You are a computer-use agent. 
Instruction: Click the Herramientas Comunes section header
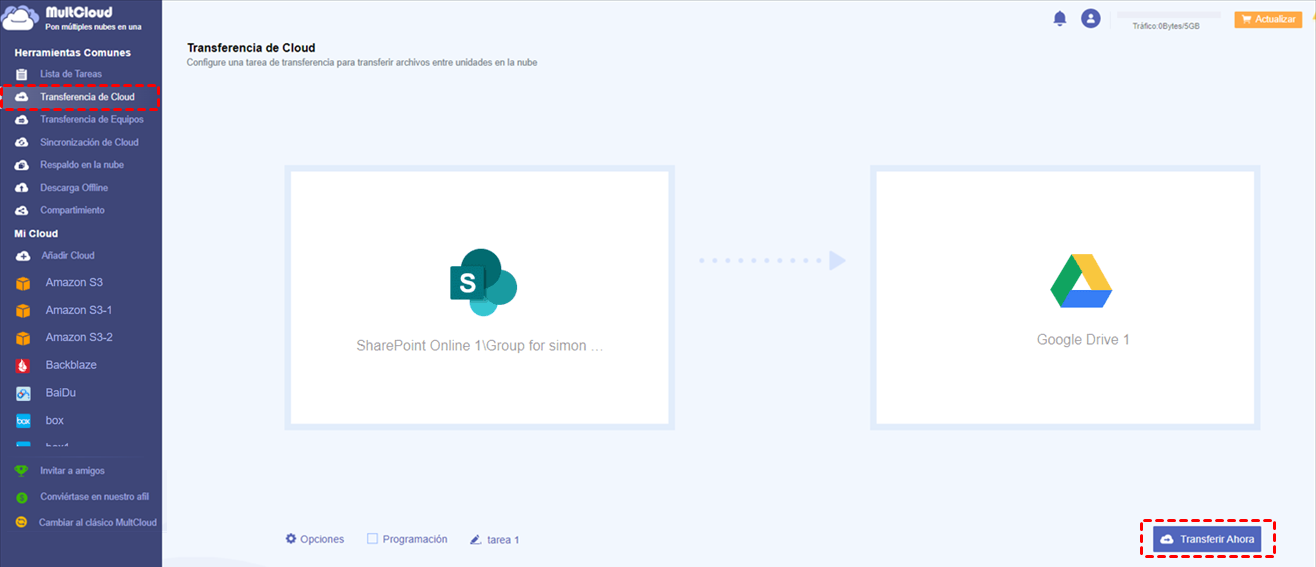coord(73,52)
